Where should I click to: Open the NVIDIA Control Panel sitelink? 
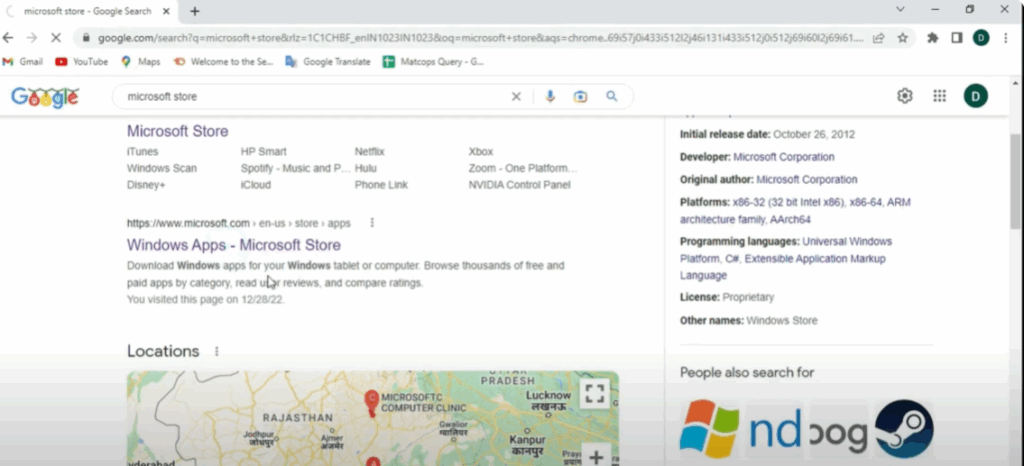click(x=519, y=185)
